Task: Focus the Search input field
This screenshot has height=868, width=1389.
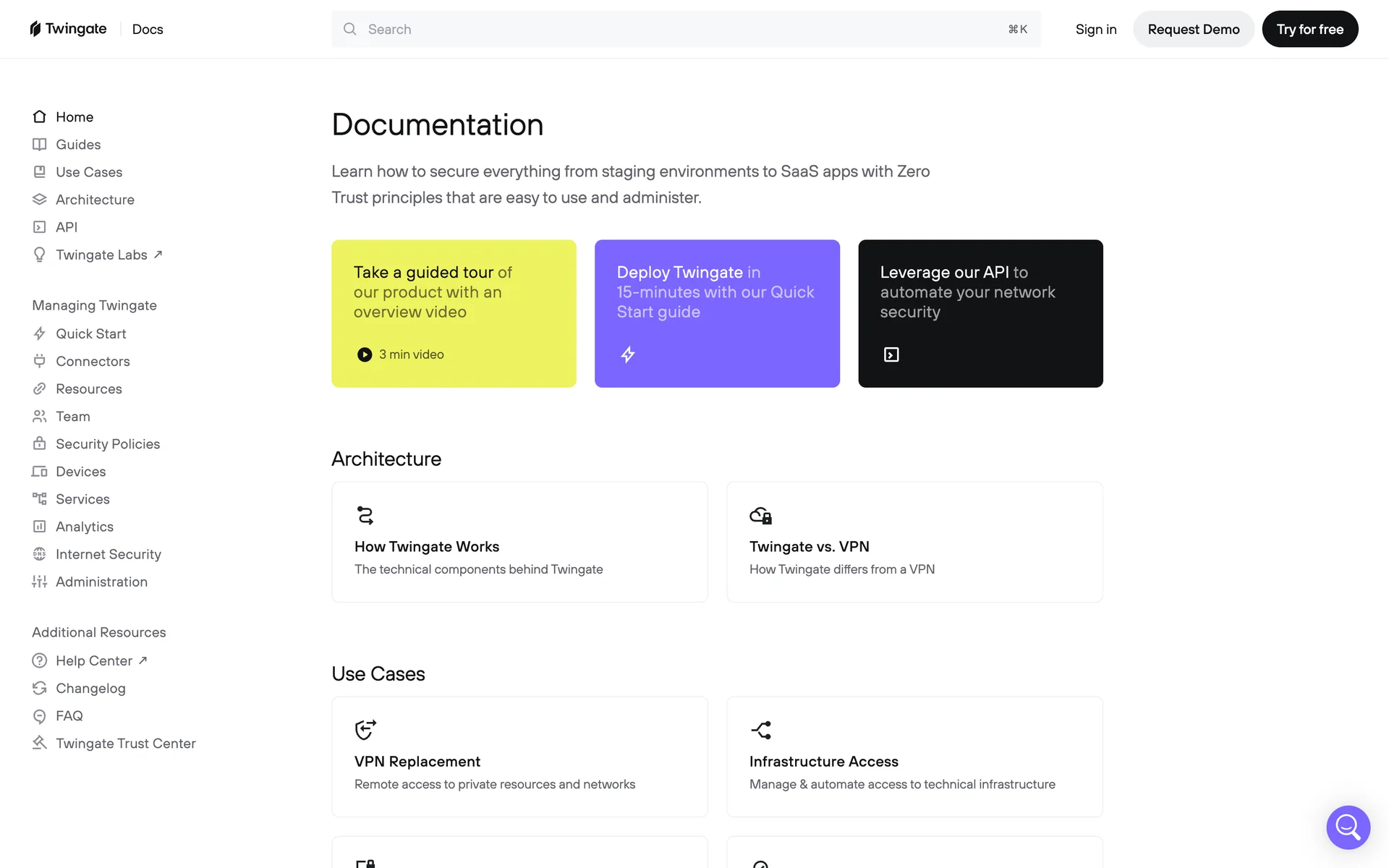Action: click(680, 29)
